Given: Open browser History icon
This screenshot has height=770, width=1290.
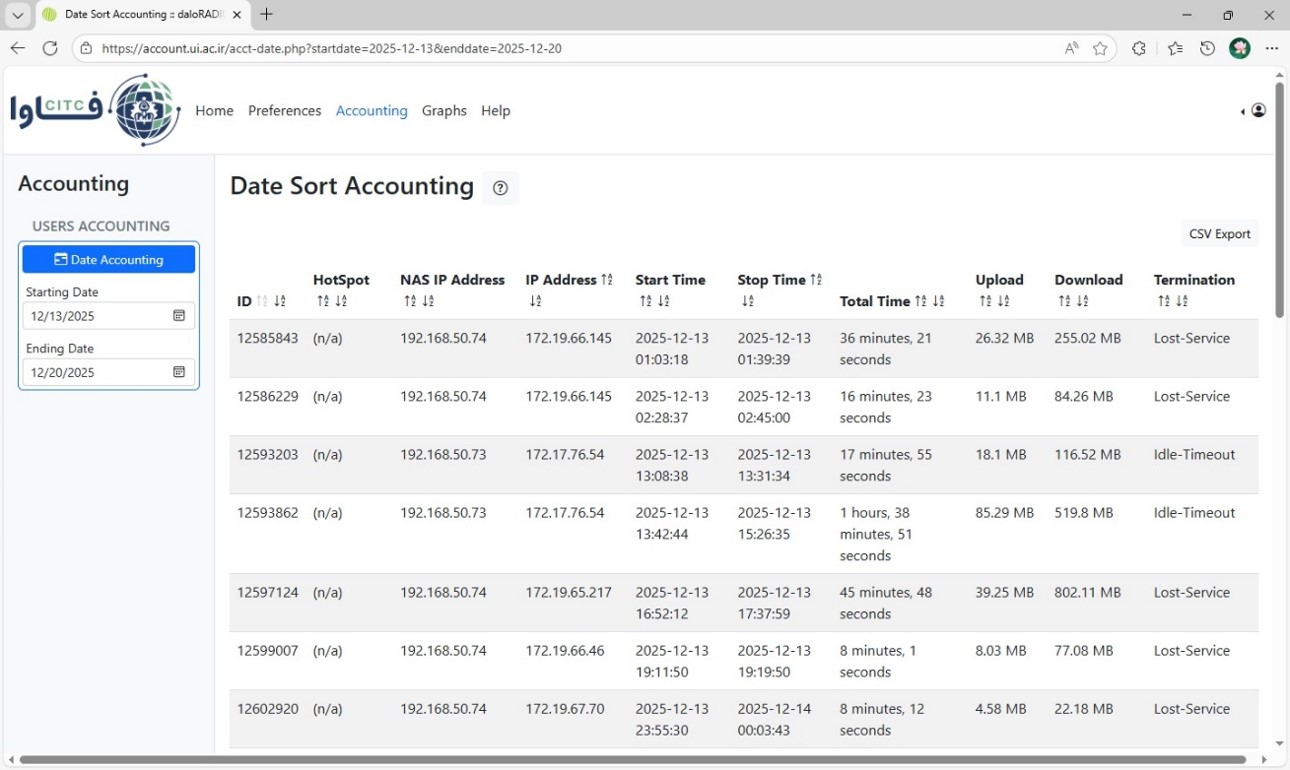Looking at the screenshot, I should [x=1207, y=48].
